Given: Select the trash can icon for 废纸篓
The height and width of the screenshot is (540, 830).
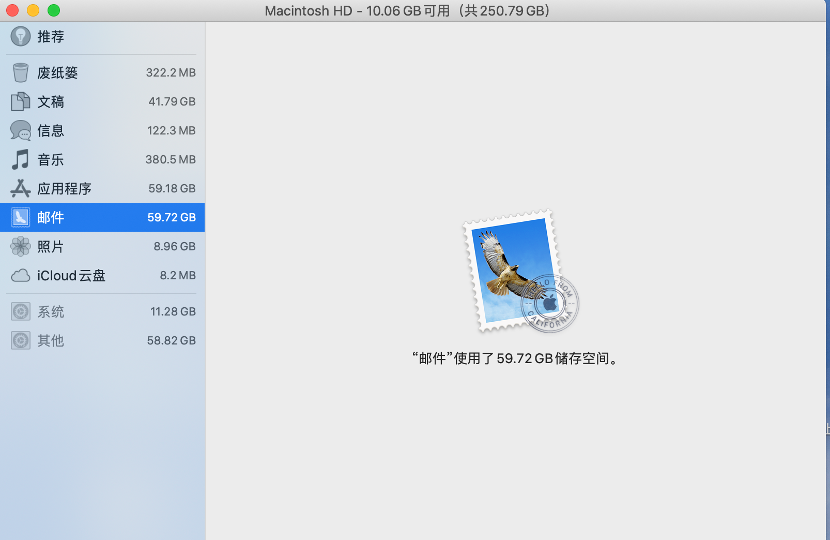Looking at the screenshot, I should 21,73.
